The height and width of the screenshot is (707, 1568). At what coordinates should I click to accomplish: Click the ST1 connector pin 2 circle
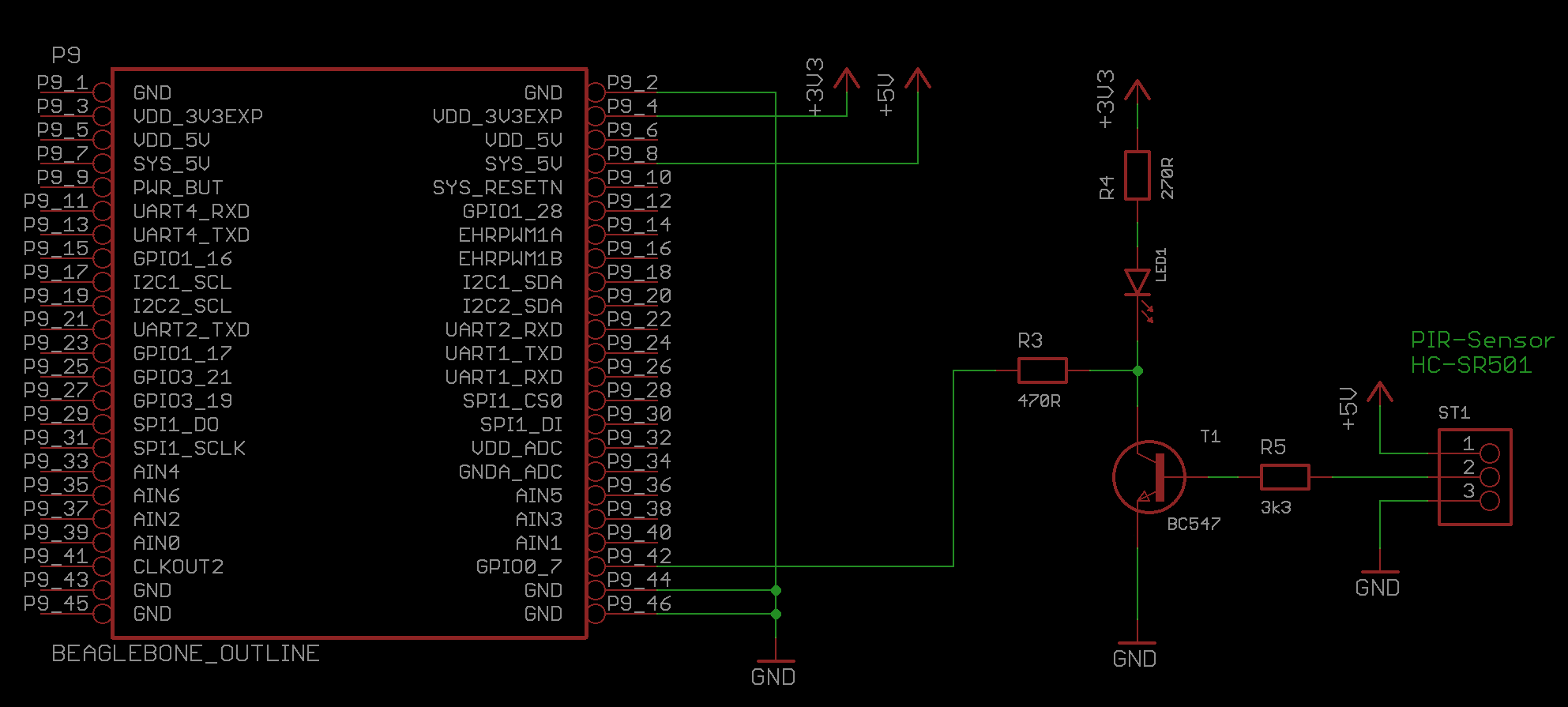coord(1489,477)
